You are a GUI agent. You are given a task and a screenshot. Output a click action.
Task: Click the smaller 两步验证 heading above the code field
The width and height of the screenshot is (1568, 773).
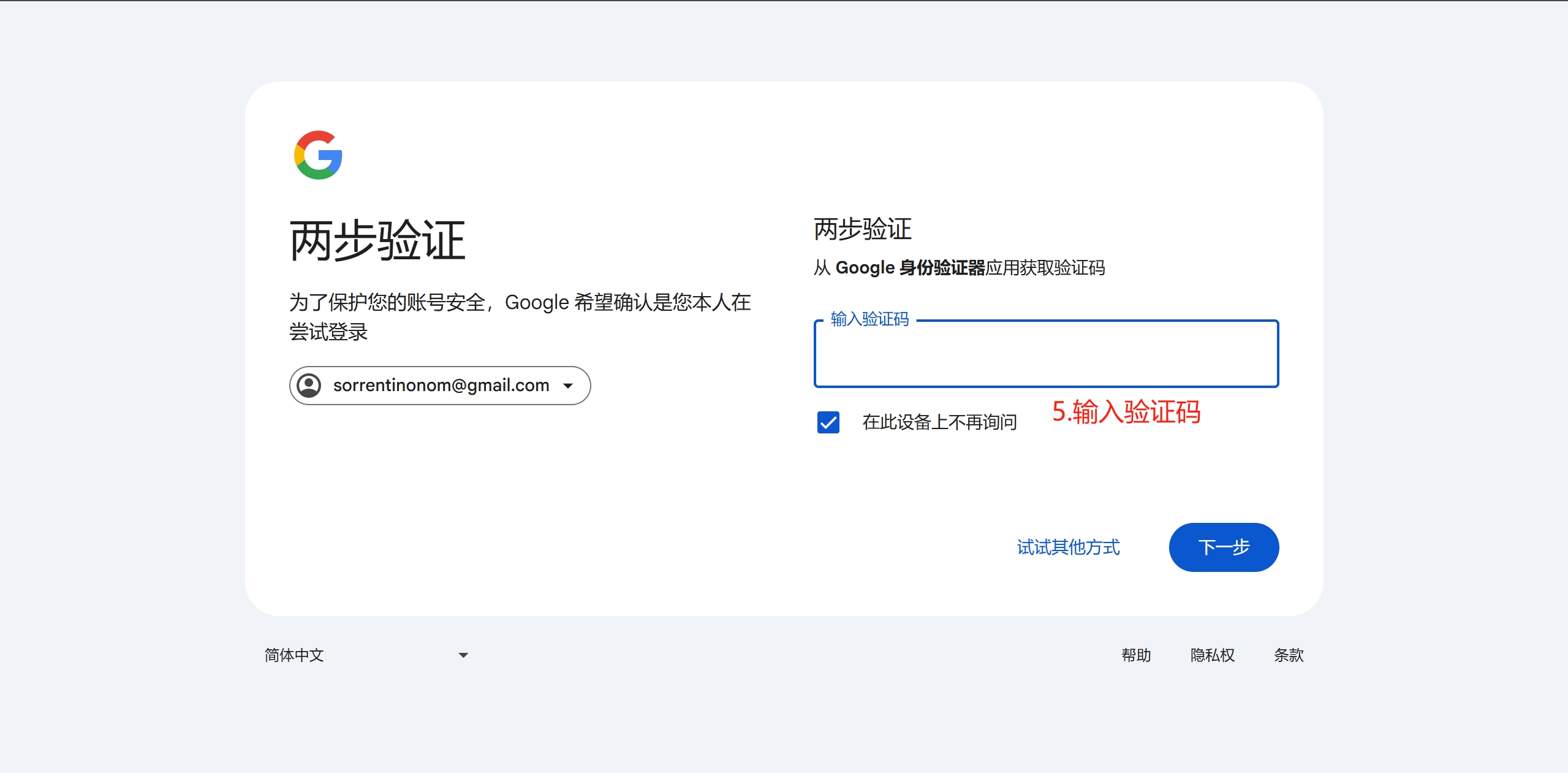(863, 229)
